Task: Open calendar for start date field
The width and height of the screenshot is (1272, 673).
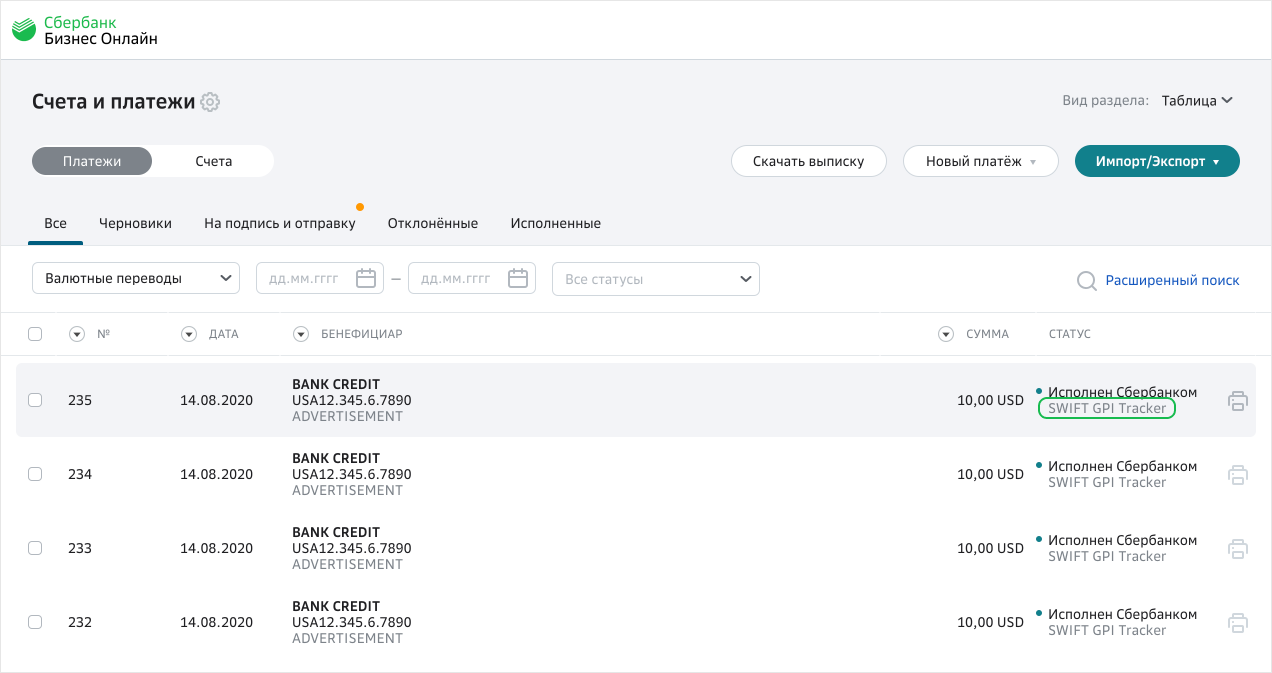Action: 366,279
